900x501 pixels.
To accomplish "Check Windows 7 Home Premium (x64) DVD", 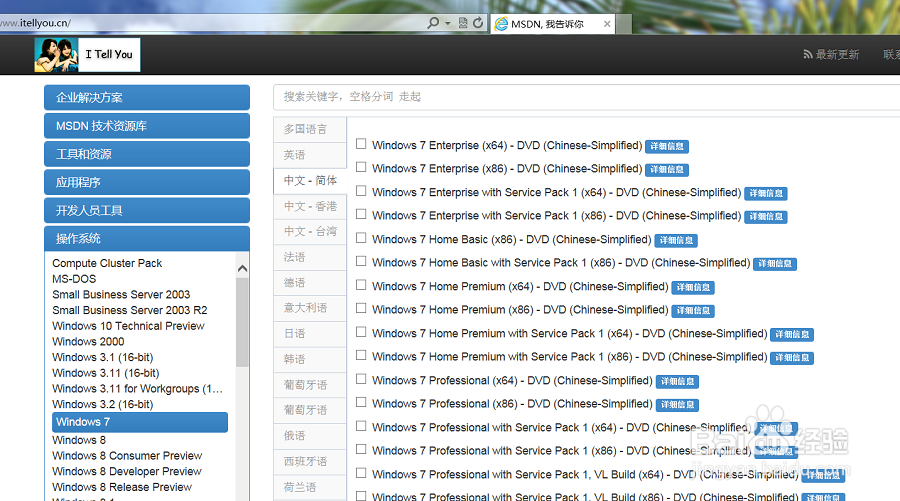I will 361,285.
